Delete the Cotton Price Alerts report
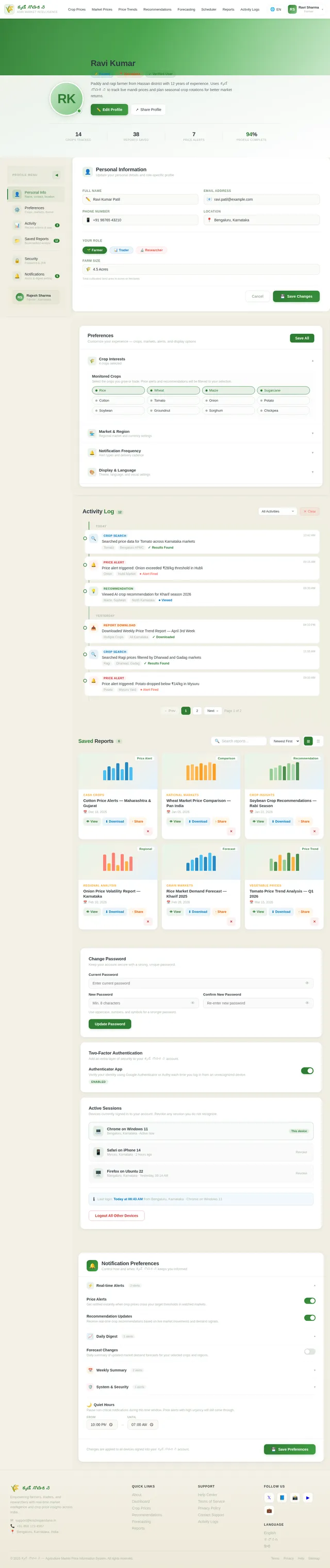The image size is (330, 1568). tap(148, 831)
